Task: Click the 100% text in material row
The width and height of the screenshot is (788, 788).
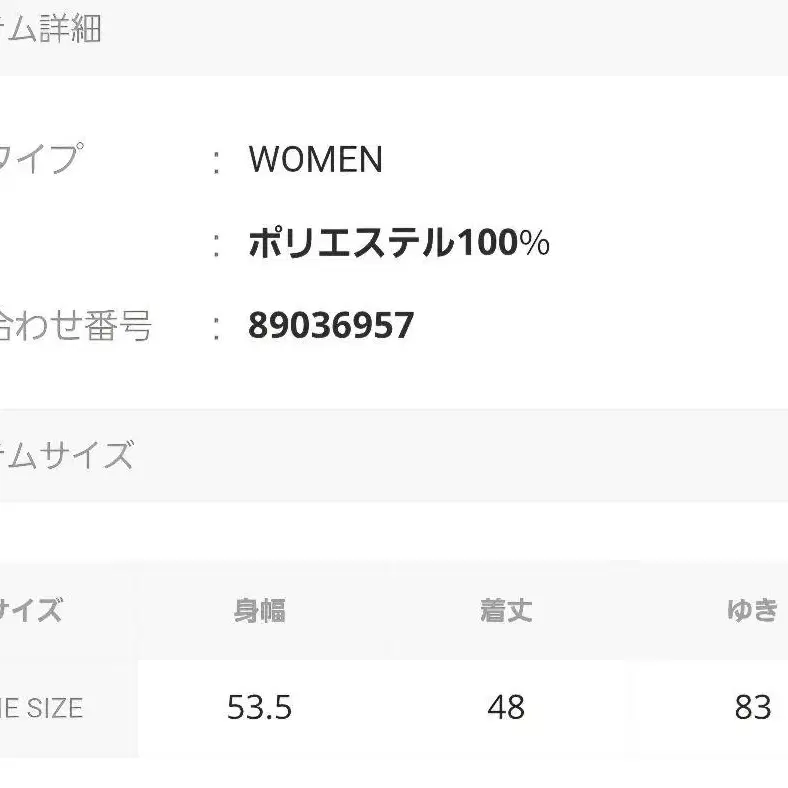Action: point(504,243)
